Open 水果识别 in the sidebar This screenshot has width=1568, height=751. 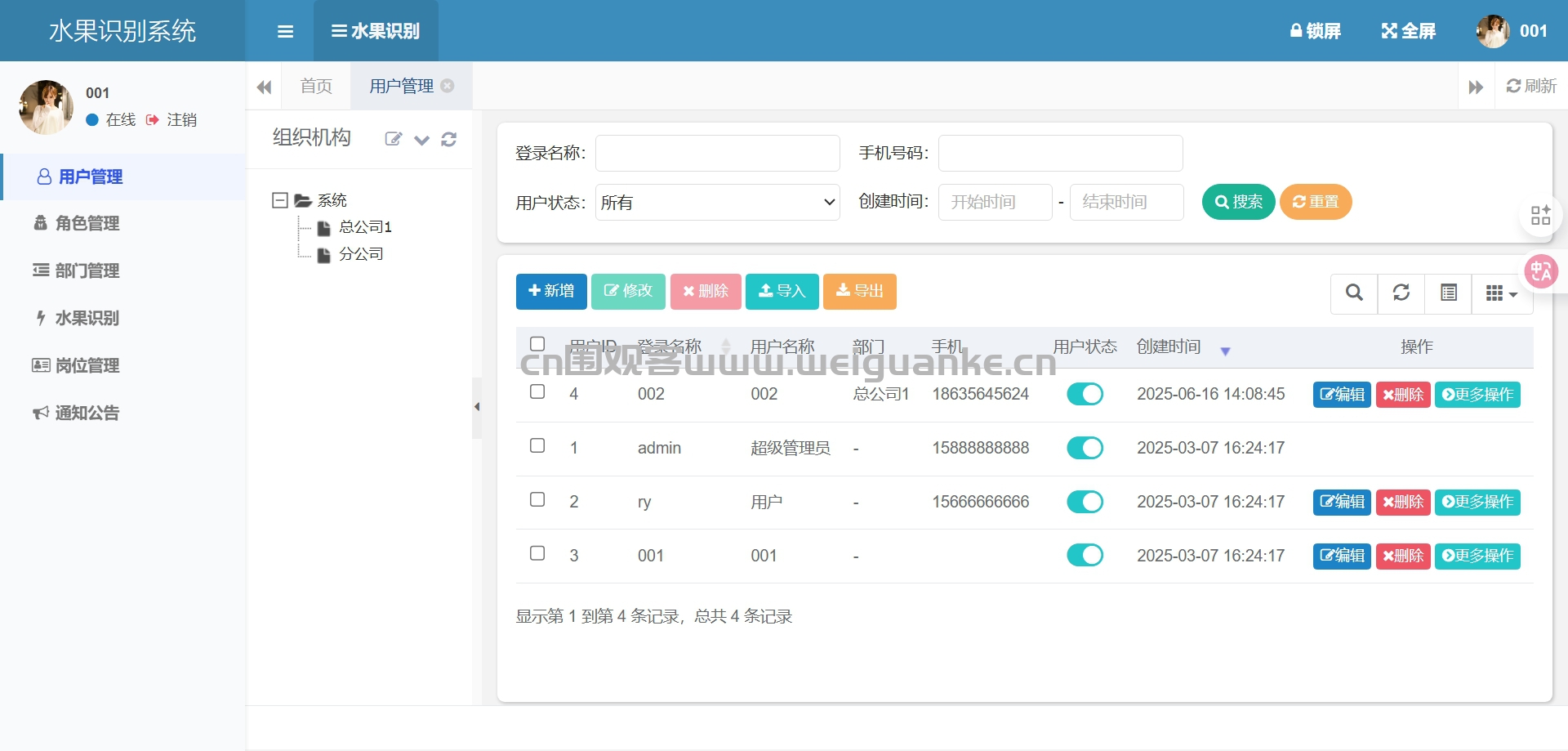point(122,318)
